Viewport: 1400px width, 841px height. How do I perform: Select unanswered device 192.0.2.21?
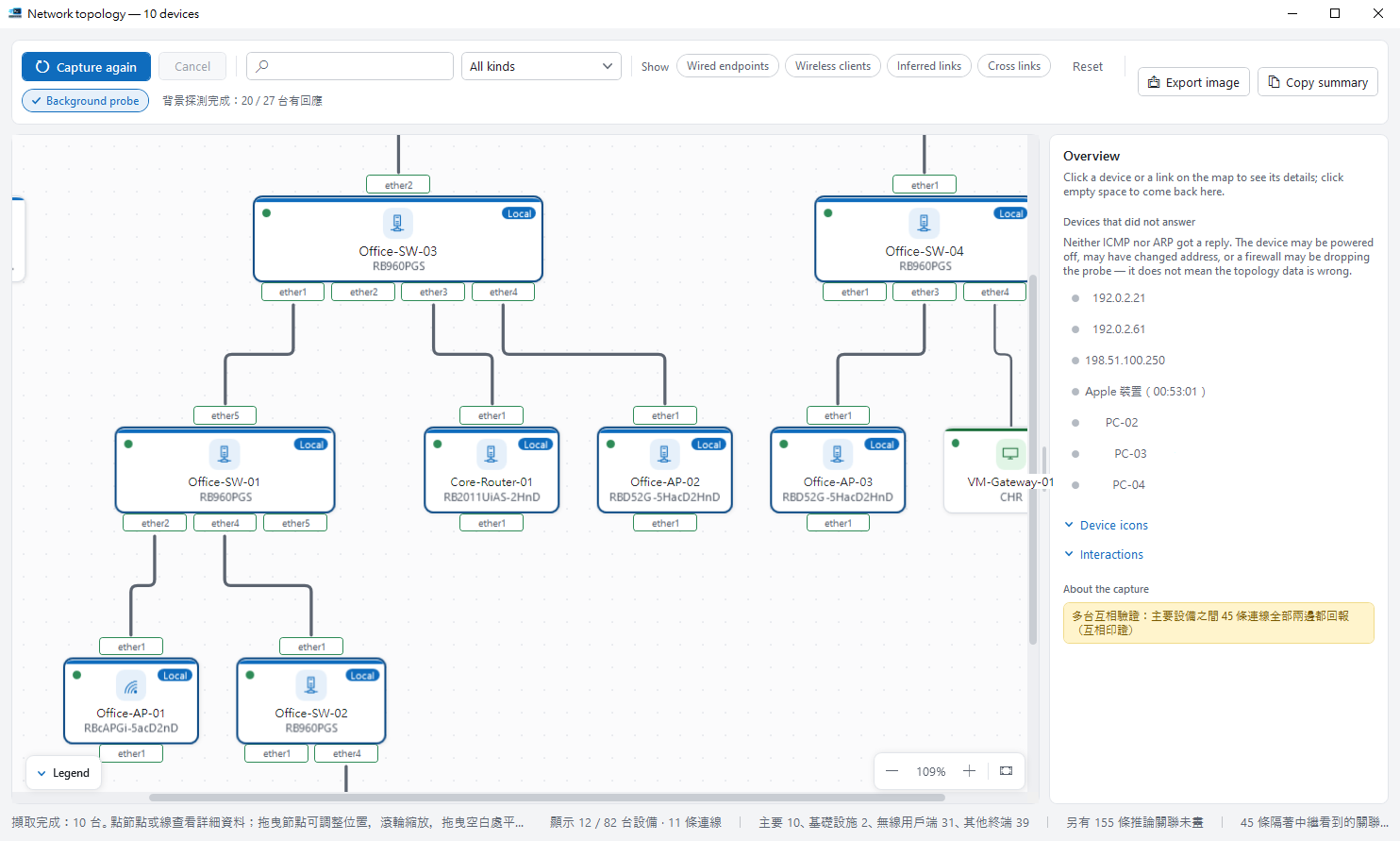click(x=1119, y=298)
